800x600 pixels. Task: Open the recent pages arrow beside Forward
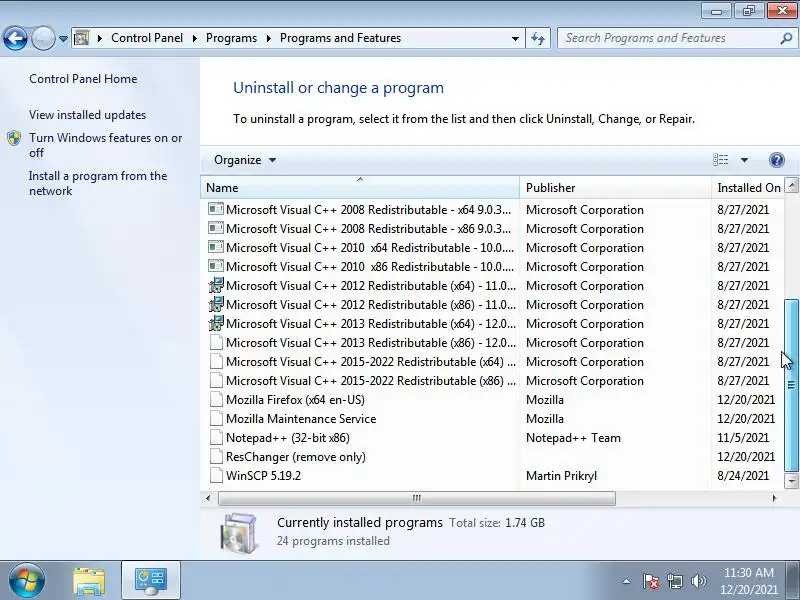point(63,39)
